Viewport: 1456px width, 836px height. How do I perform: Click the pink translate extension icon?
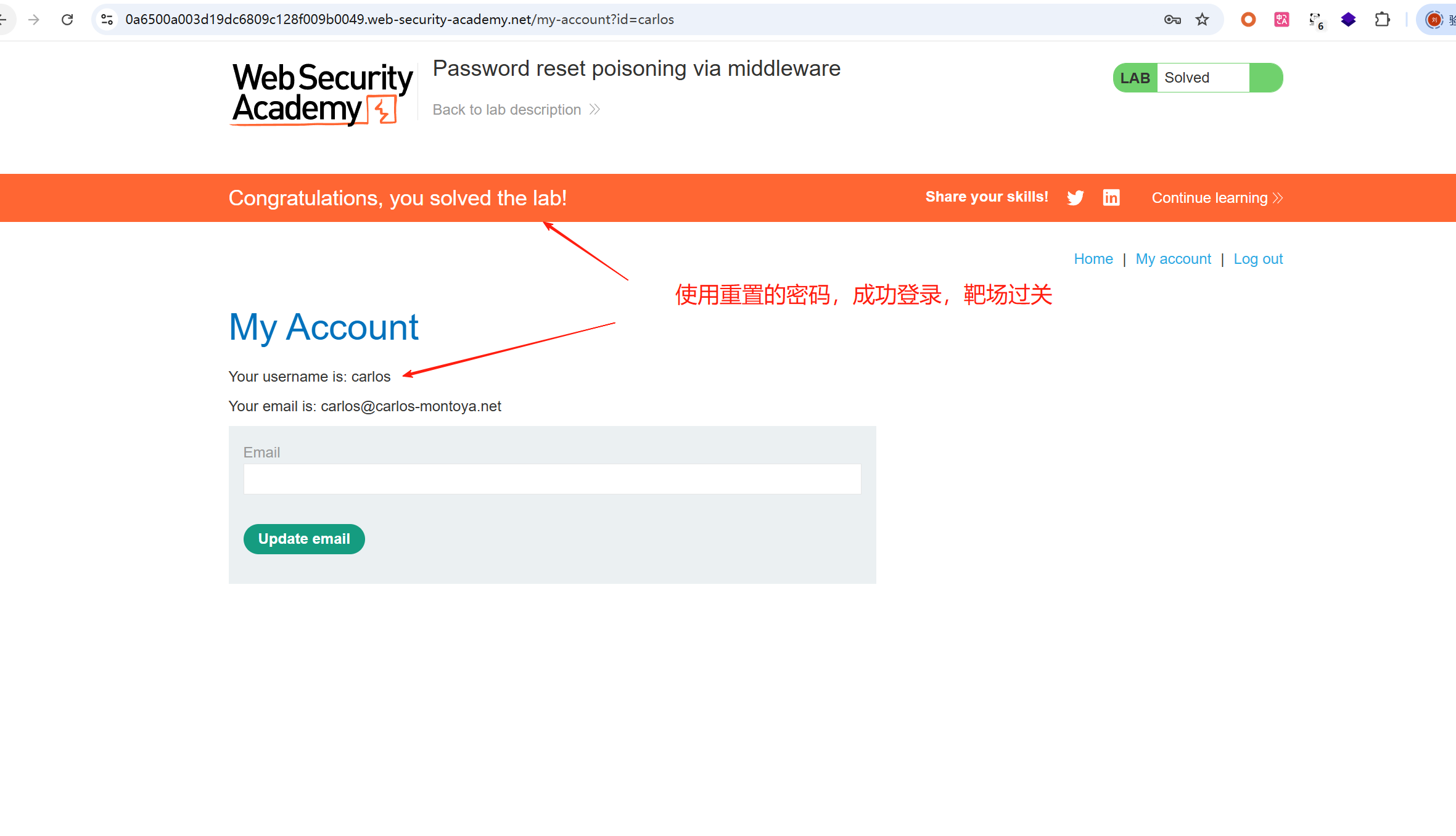[1281, 20]
